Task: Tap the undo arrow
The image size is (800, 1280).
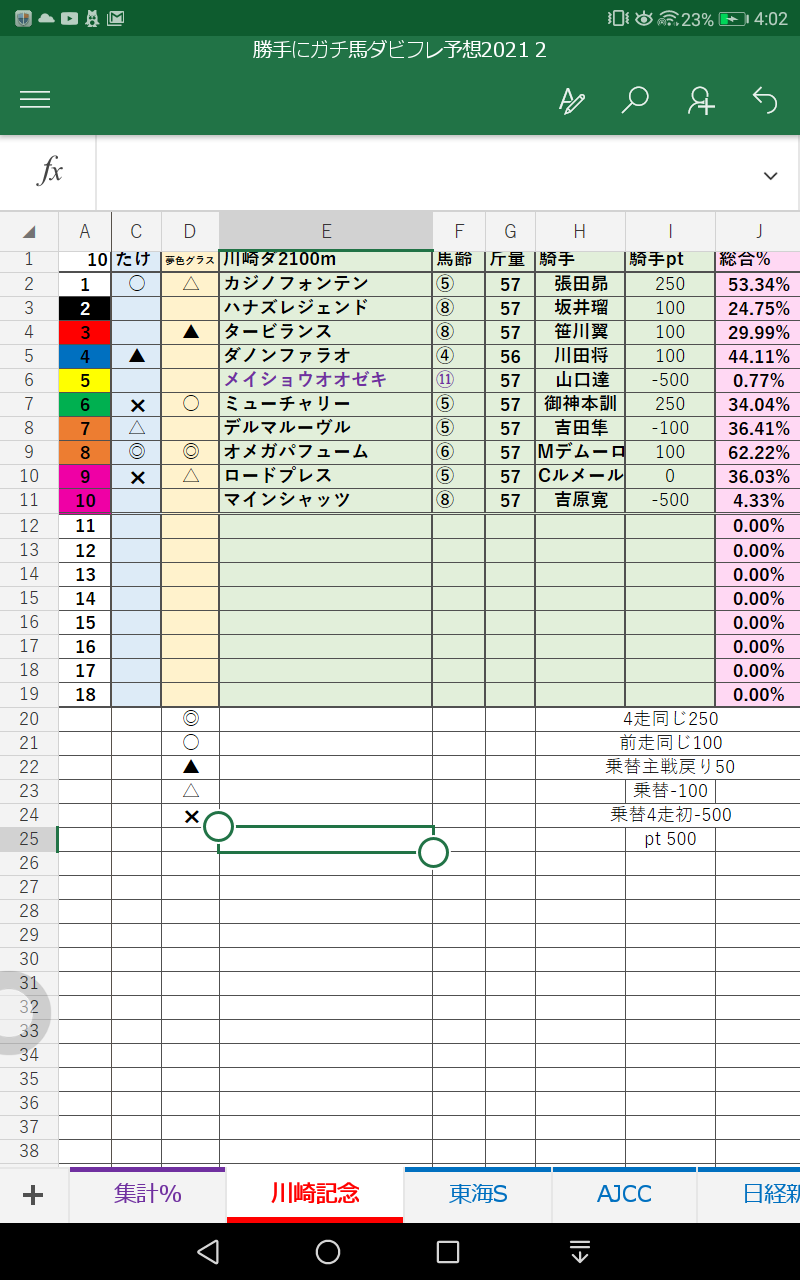Action: pos(765,100)
